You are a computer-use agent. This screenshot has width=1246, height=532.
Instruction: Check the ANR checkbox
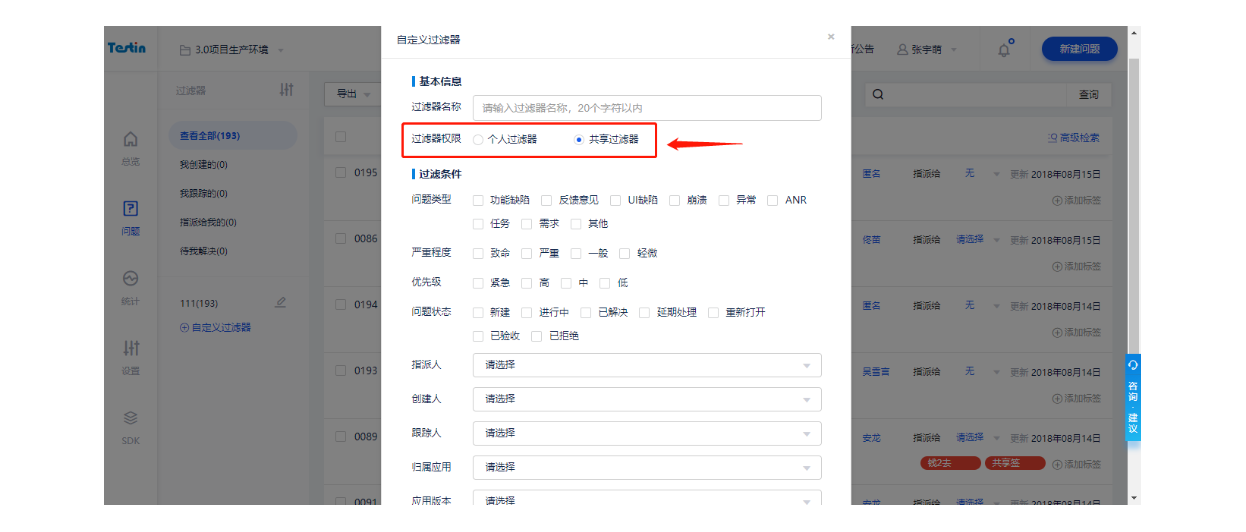coord(773,200)
